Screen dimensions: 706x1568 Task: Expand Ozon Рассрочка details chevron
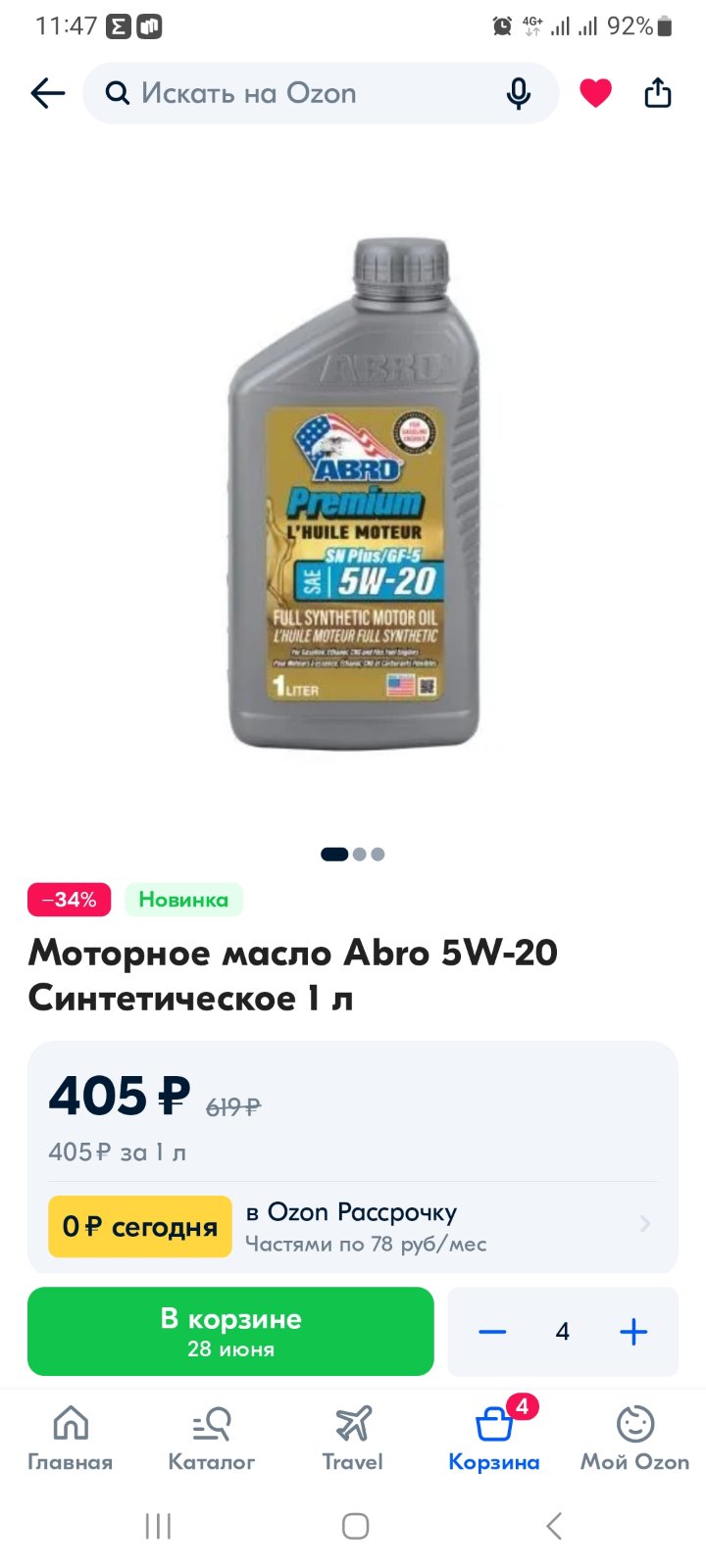coord(645,1224)
